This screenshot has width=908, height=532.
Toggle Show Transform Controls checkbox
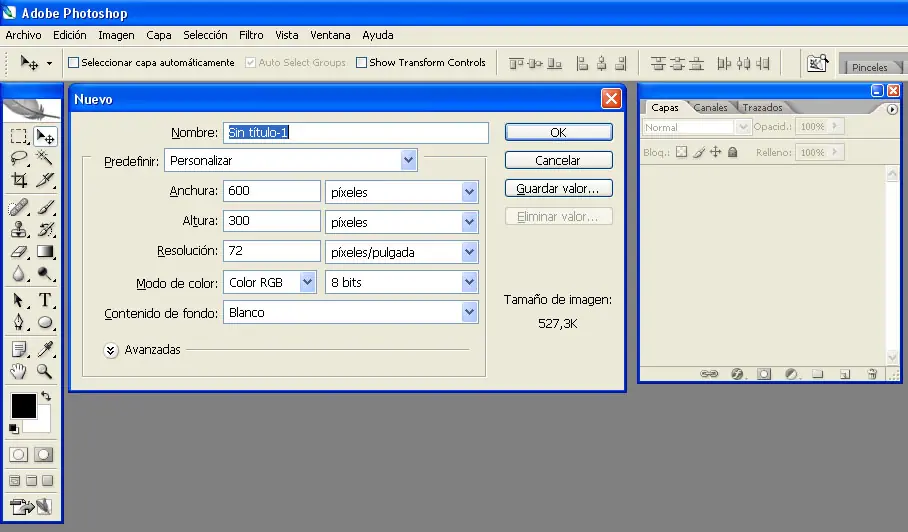click(x=361, y=63)
